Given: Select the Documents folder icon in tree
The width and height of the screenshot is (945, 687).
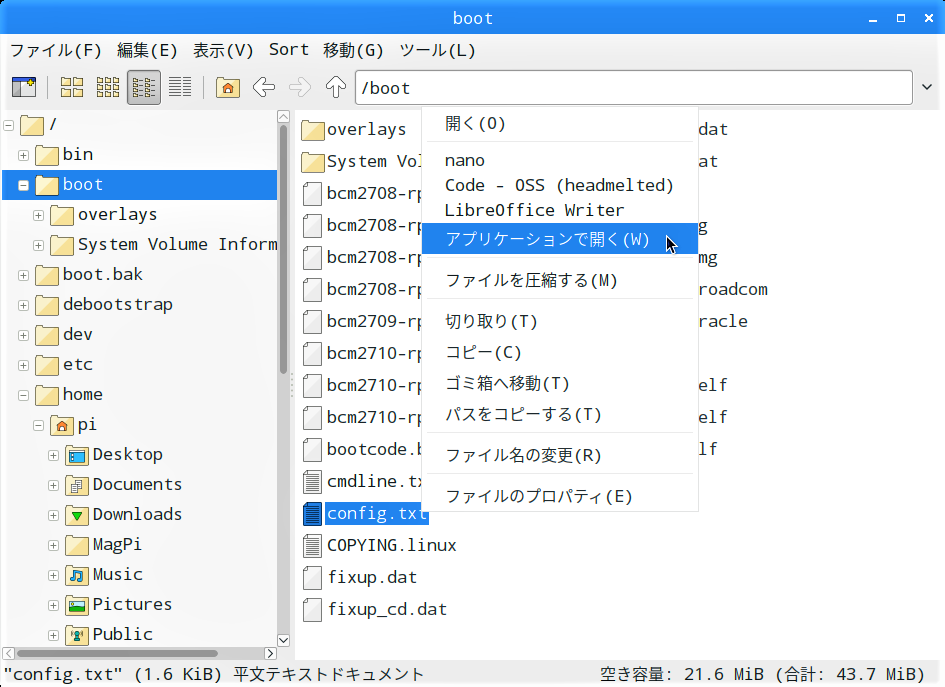Looking at the screenshot, I should [x=77, y=485].
